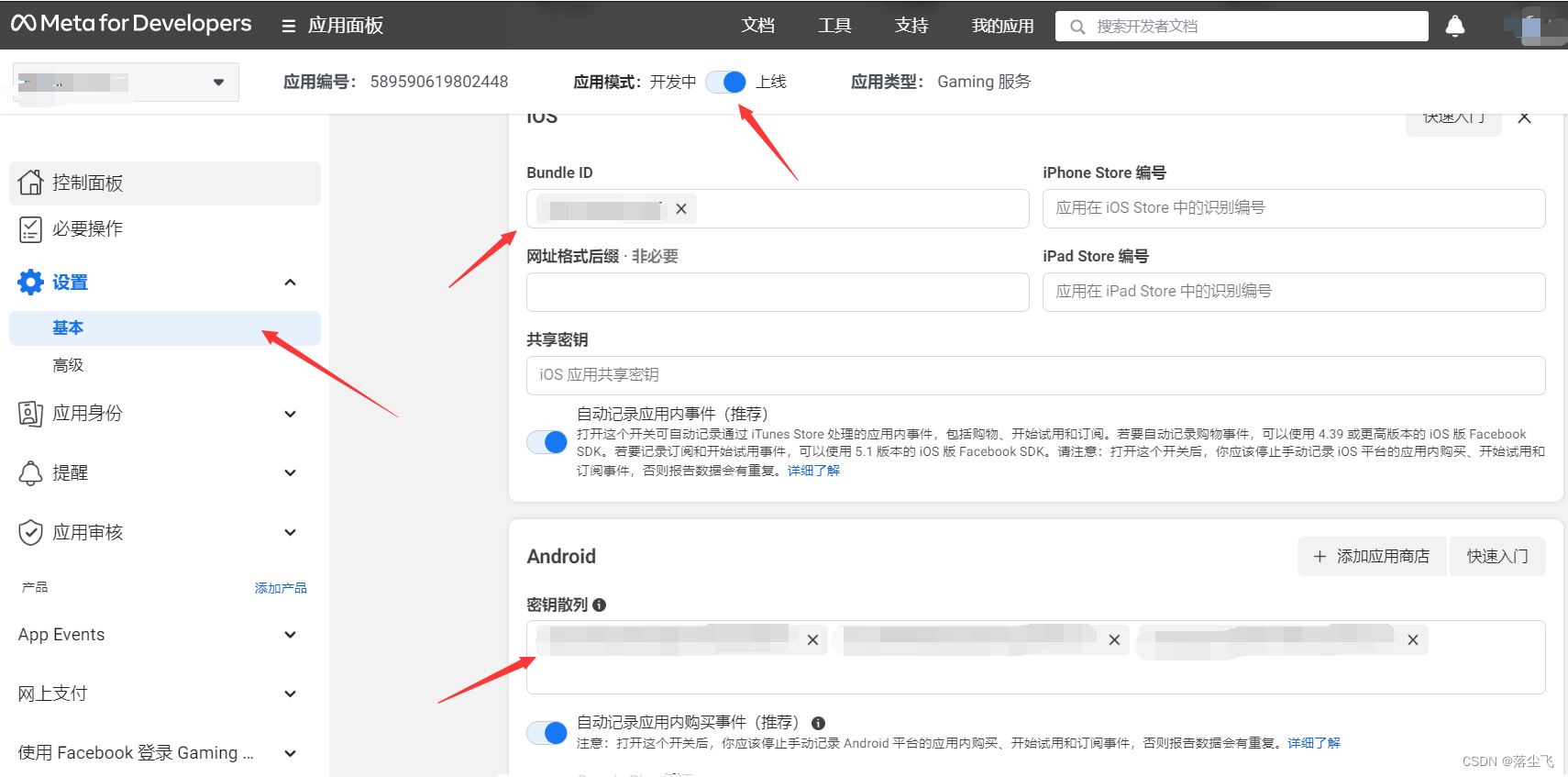Click the 共享密钥 input field
The width and height of the screenshot is (1568, 777).
(1036, 375)
